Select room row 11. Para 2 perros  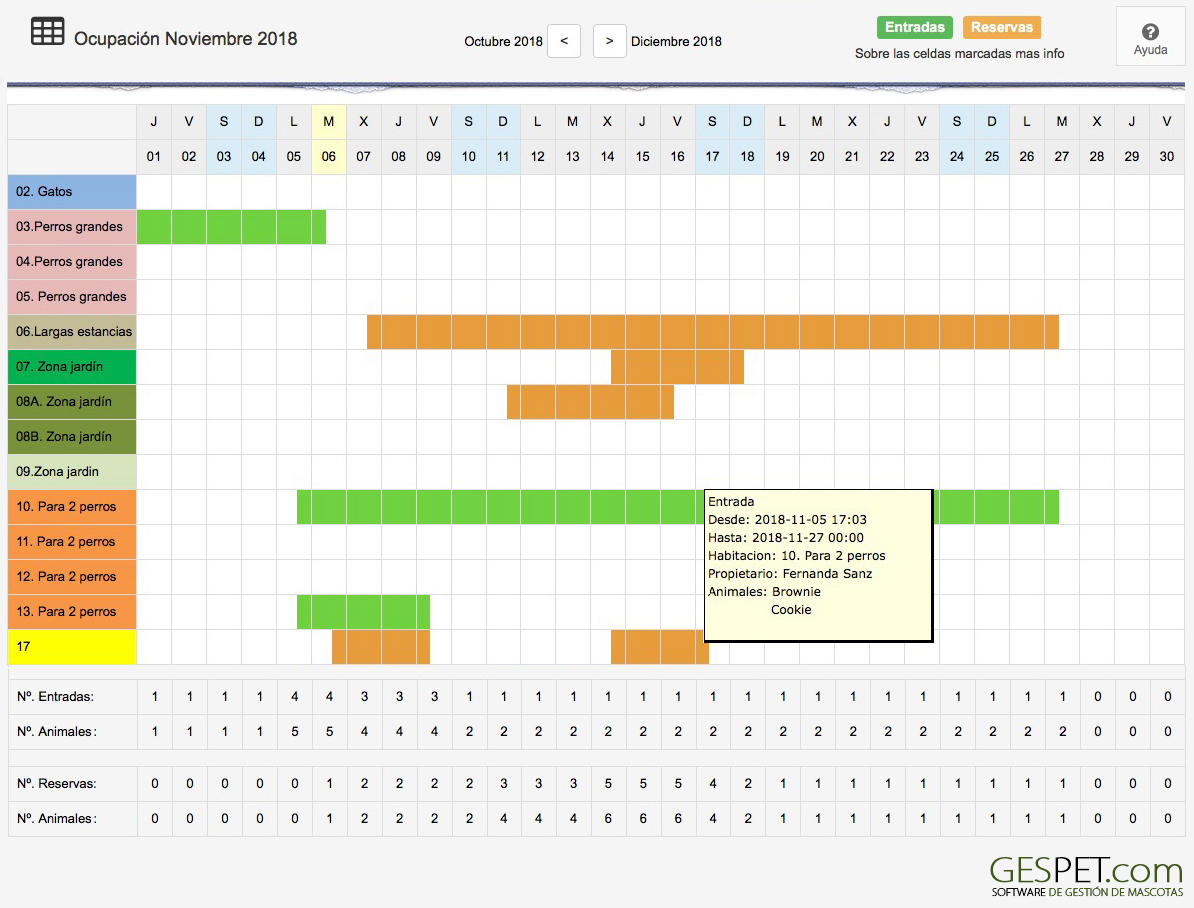coord(72,542)
